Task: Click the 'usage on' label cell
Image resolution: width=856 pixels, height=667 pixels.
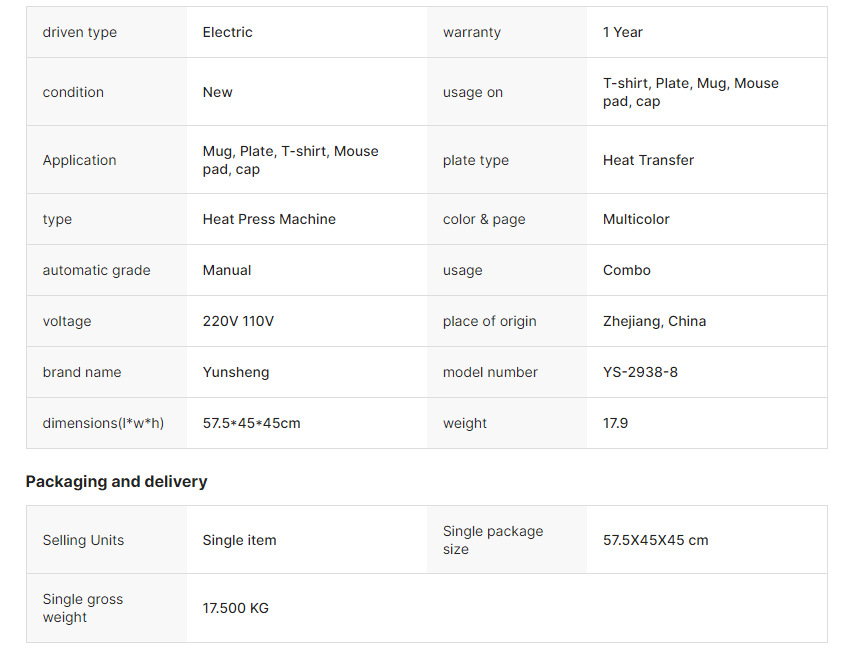Action: point(473,92)
